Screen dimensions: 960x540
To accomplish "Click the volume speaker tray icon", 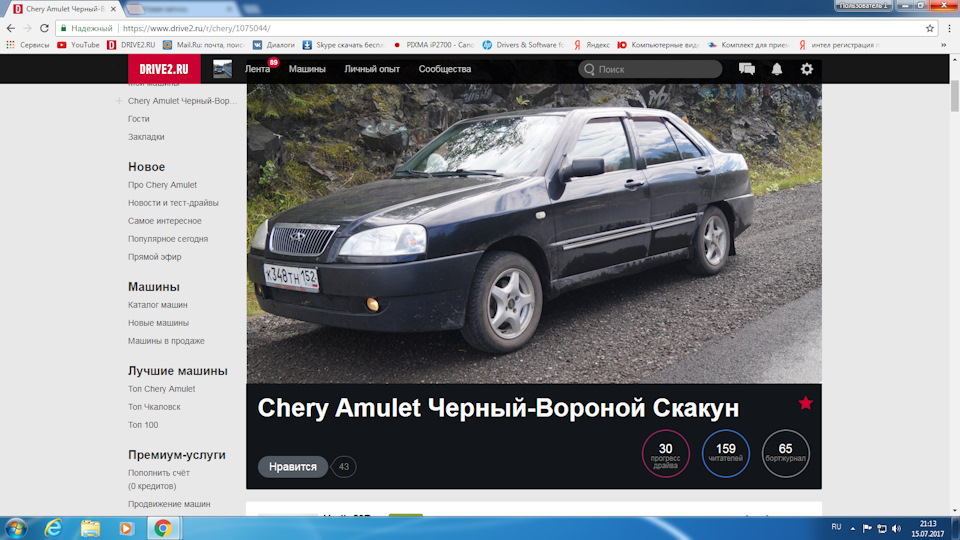I will click(x=896, y=528).
